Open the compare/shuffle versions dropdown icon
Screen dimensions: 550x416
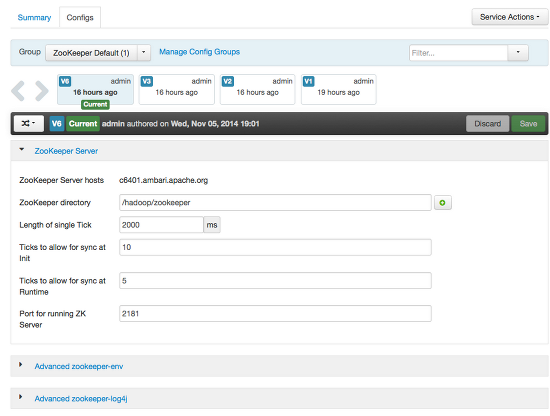29,123
